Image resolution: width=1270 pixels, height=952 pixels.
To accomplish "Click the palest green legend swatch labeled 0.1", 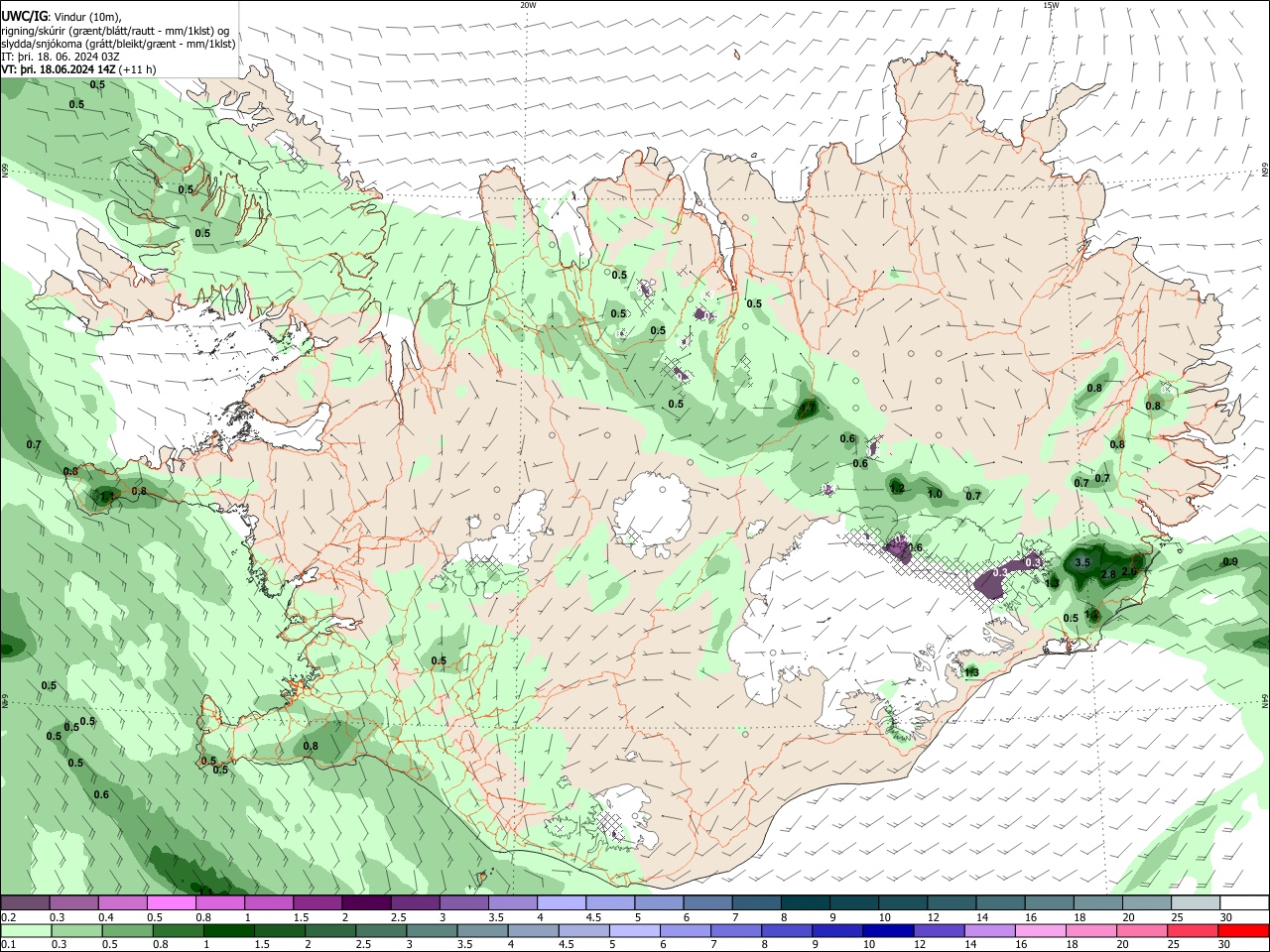I will (26, 931).
